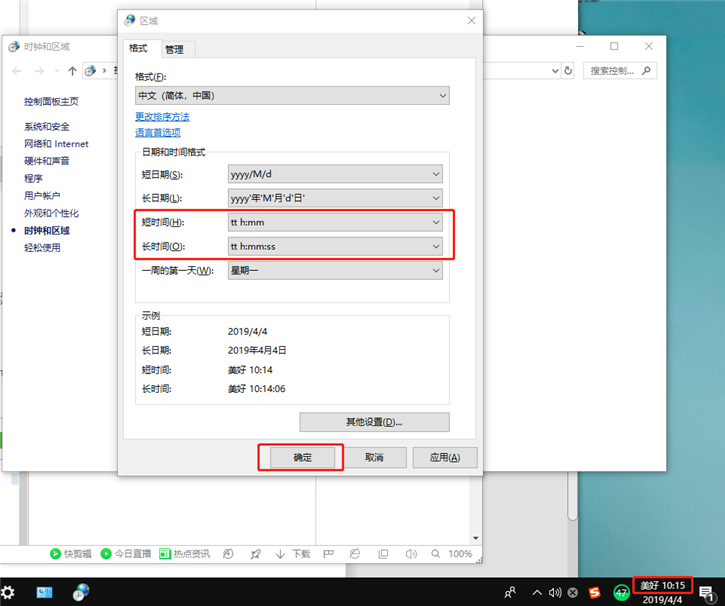Close the 区域 dialog
Image resolution: width=725 pixels, height=606 pixels.
tap(471, 21)
